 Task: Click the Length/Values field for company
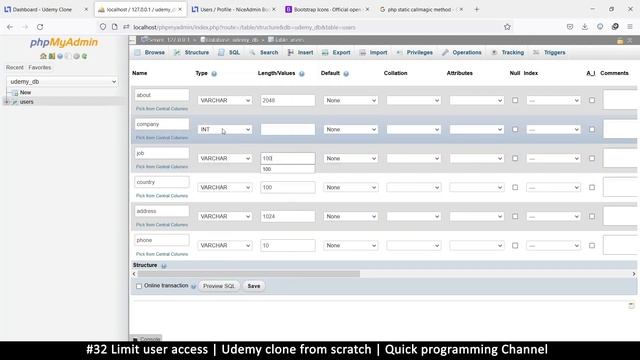pos(288,129)
